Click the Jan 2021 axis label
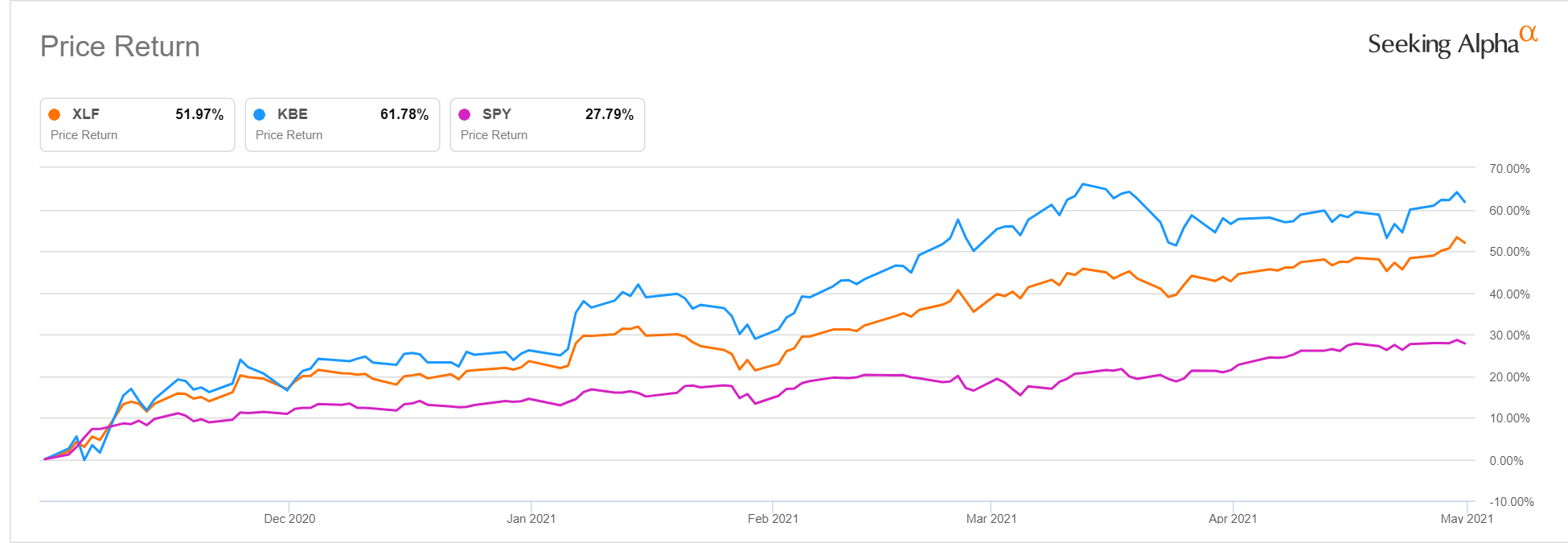The image size is (1568, 543). pos(531,519)
